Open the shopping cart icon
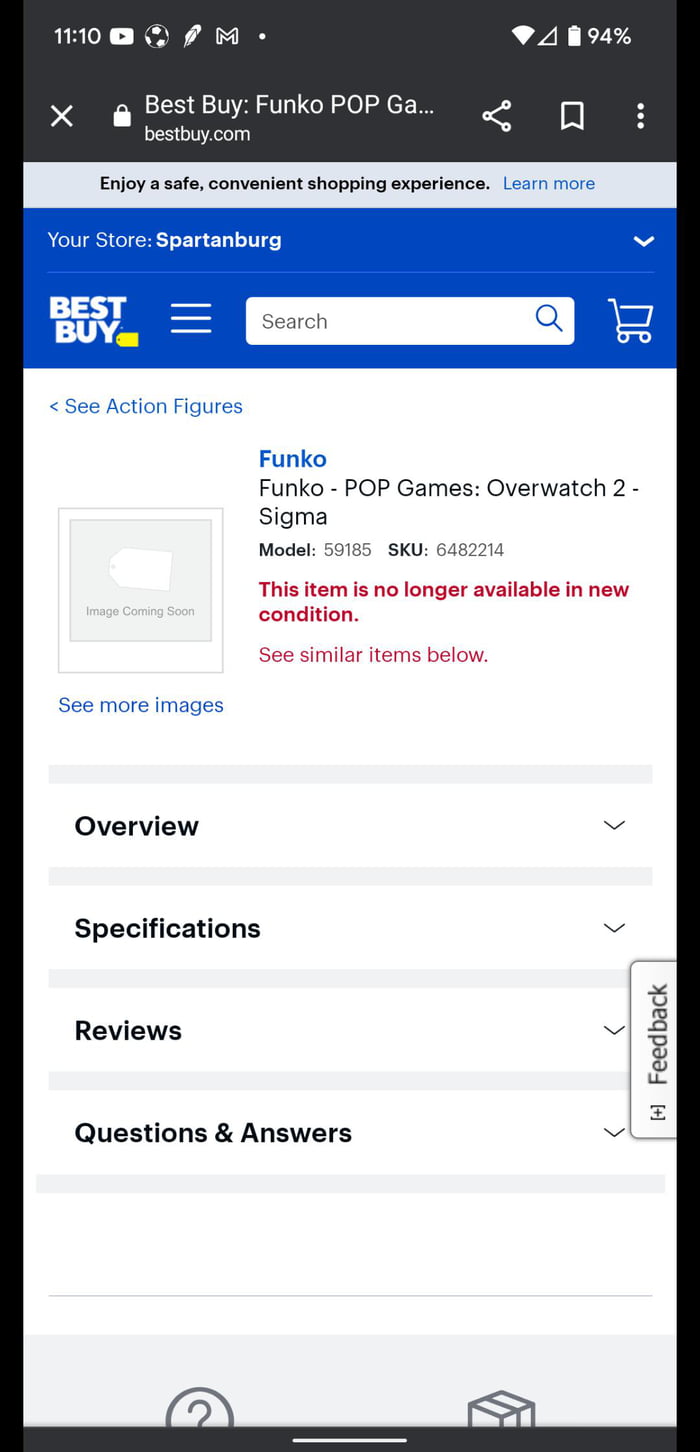Viewport: 700px width, 1452px height. (630, 321)
